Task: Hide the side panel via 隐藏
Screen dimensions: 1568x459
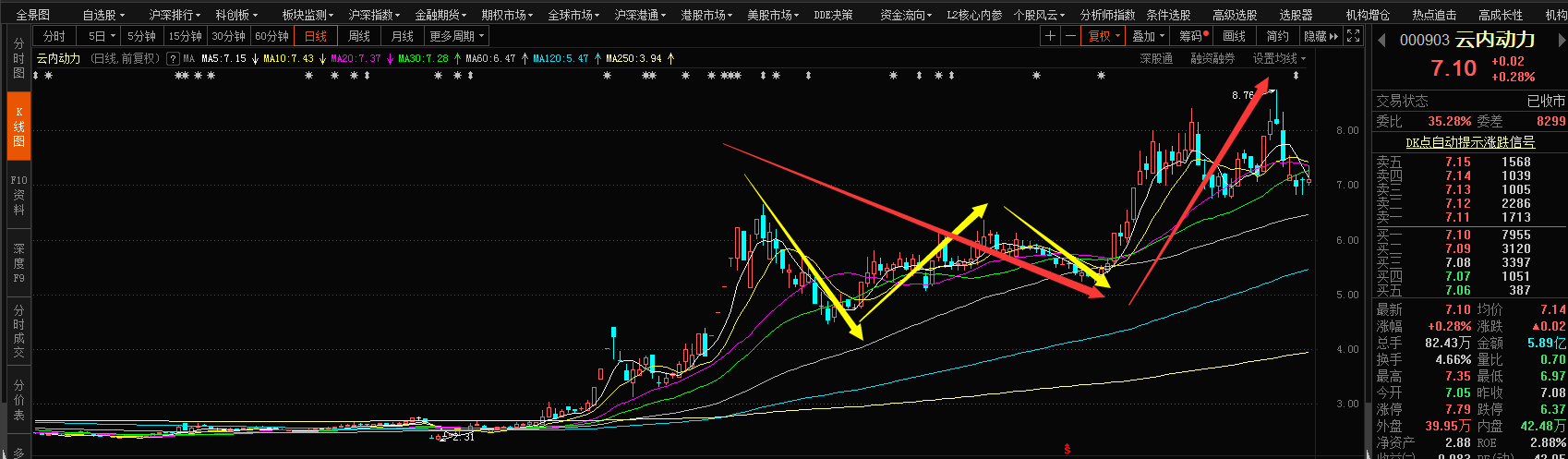Action: [1319, 36]
